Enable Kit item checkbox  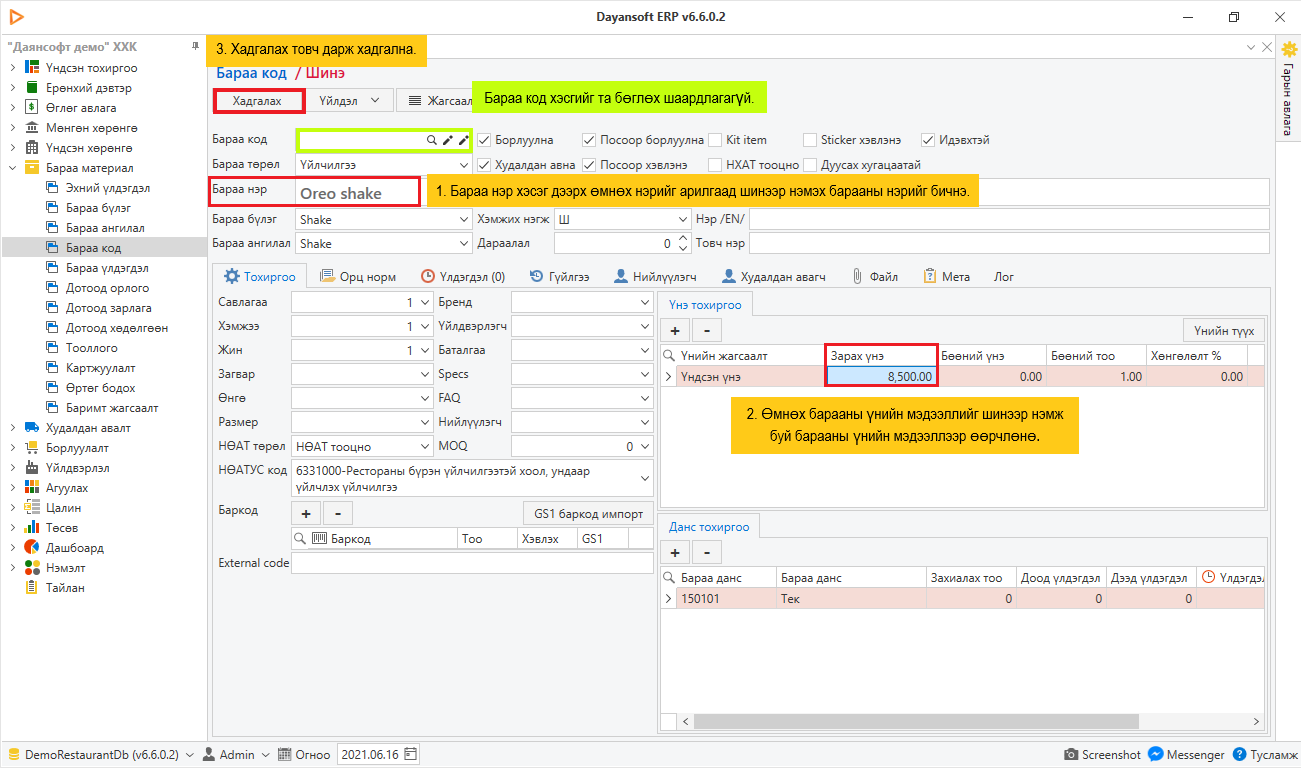click(716, 140)
